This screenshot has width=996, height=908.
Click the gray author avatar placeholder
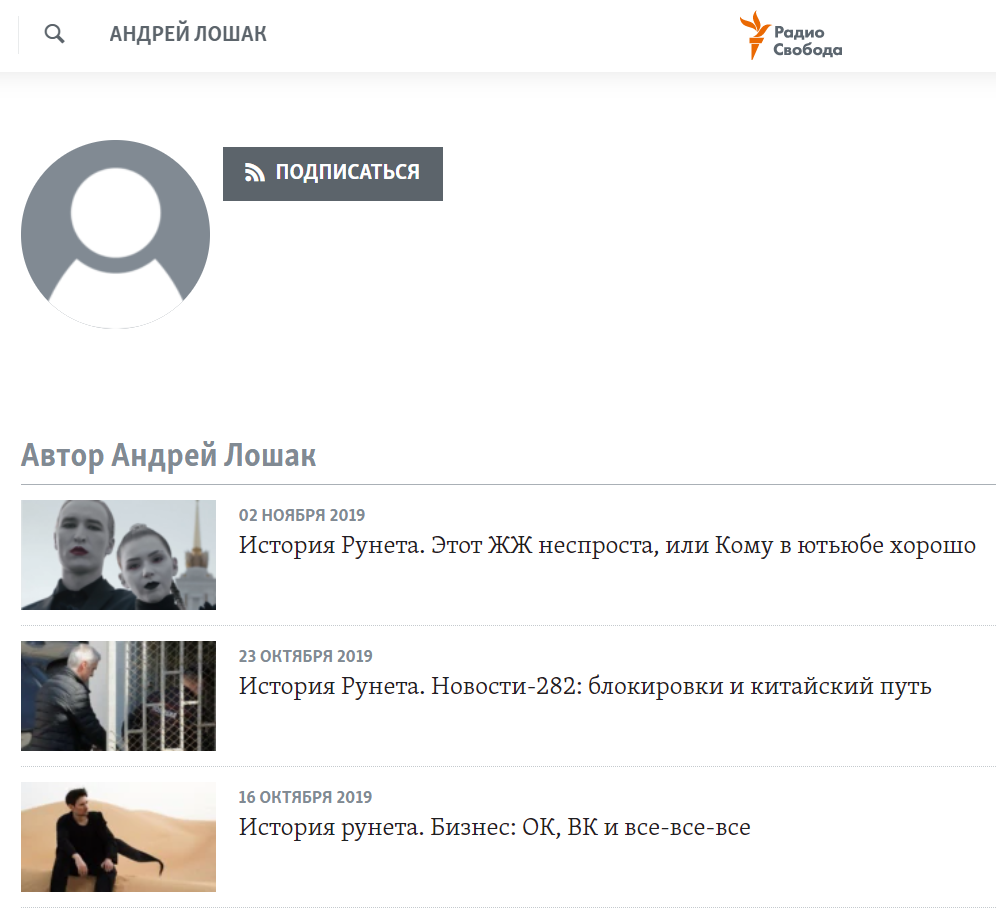point(116,234)
